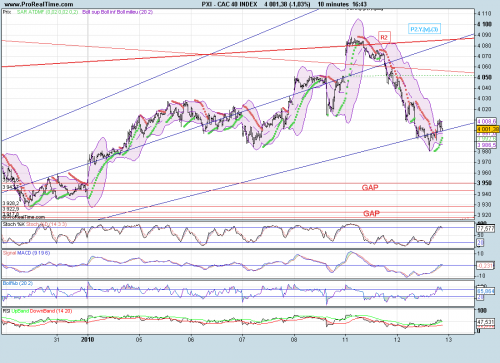Click the 77,577 stochastic value tag
This screenshot has height=363, width=500.
(486, 229)
